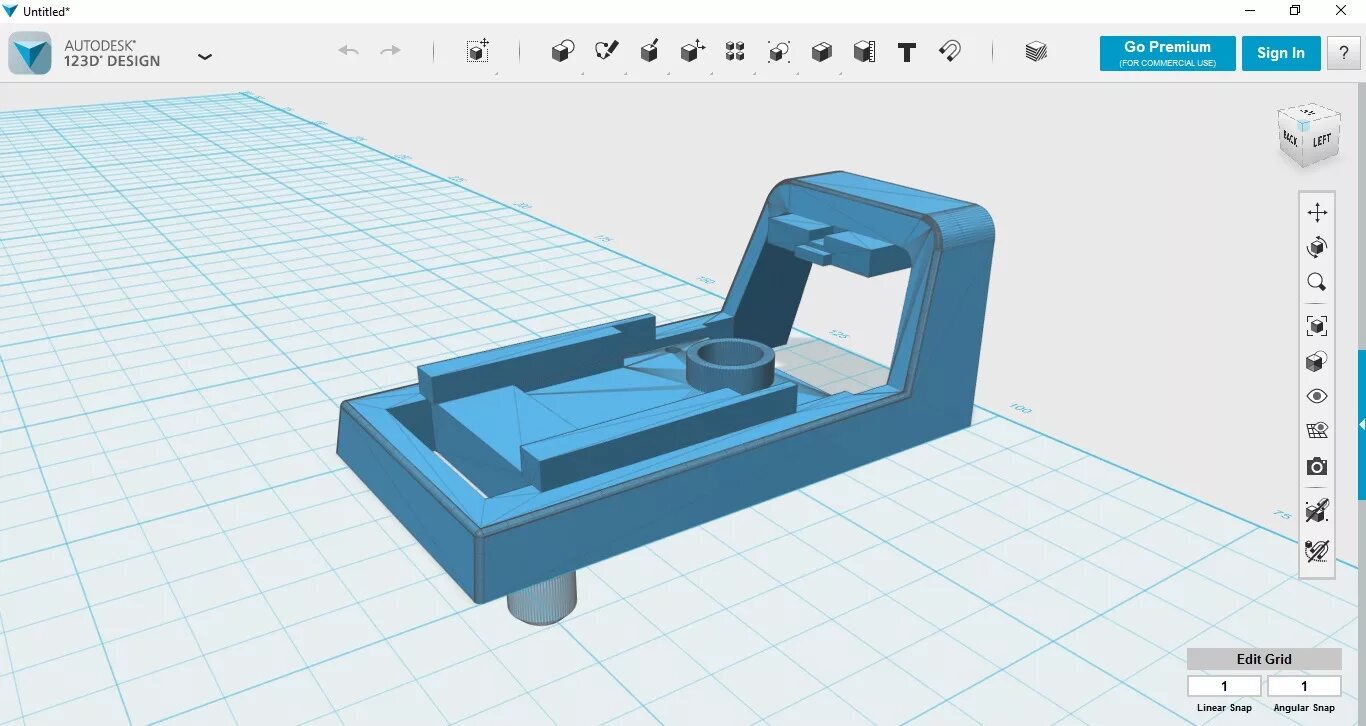Open the Combine tool menu
The height and width of the screenshot is (726, 1366).
[x=821, y=51]
